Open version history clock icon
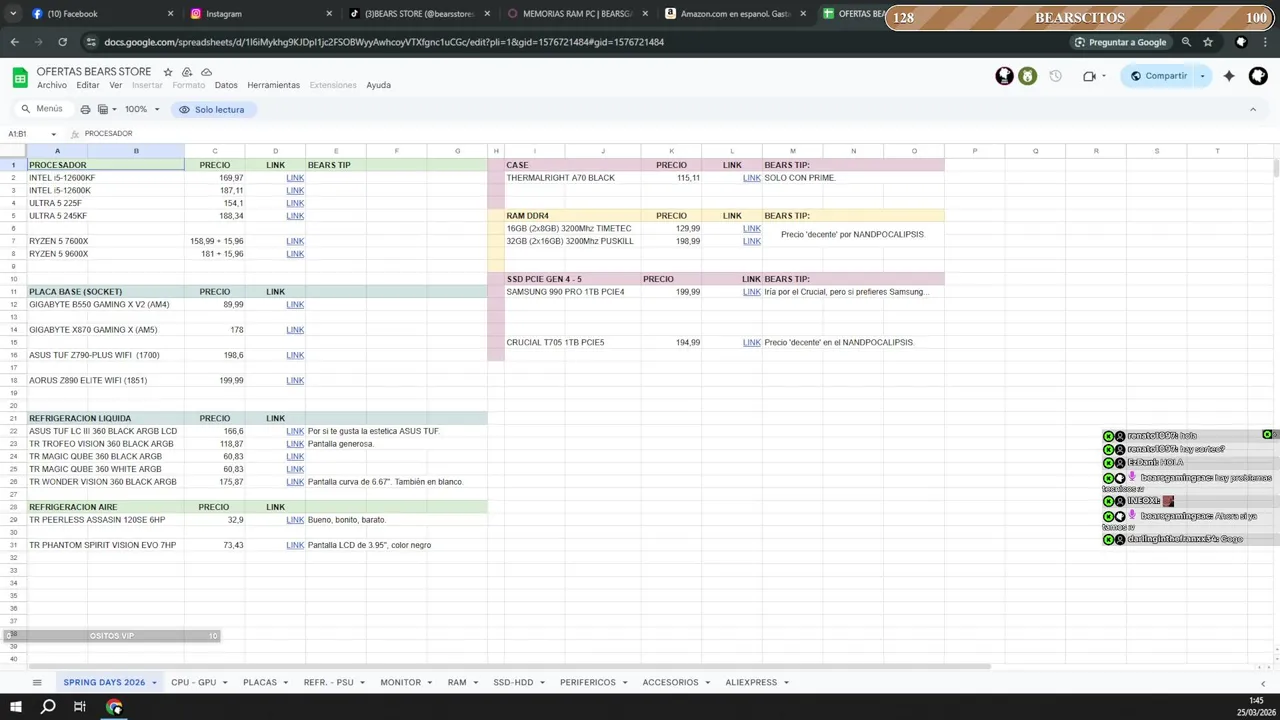This screenshot has height=720, width=1280. pyautogui.click(x=1055, y=76)
